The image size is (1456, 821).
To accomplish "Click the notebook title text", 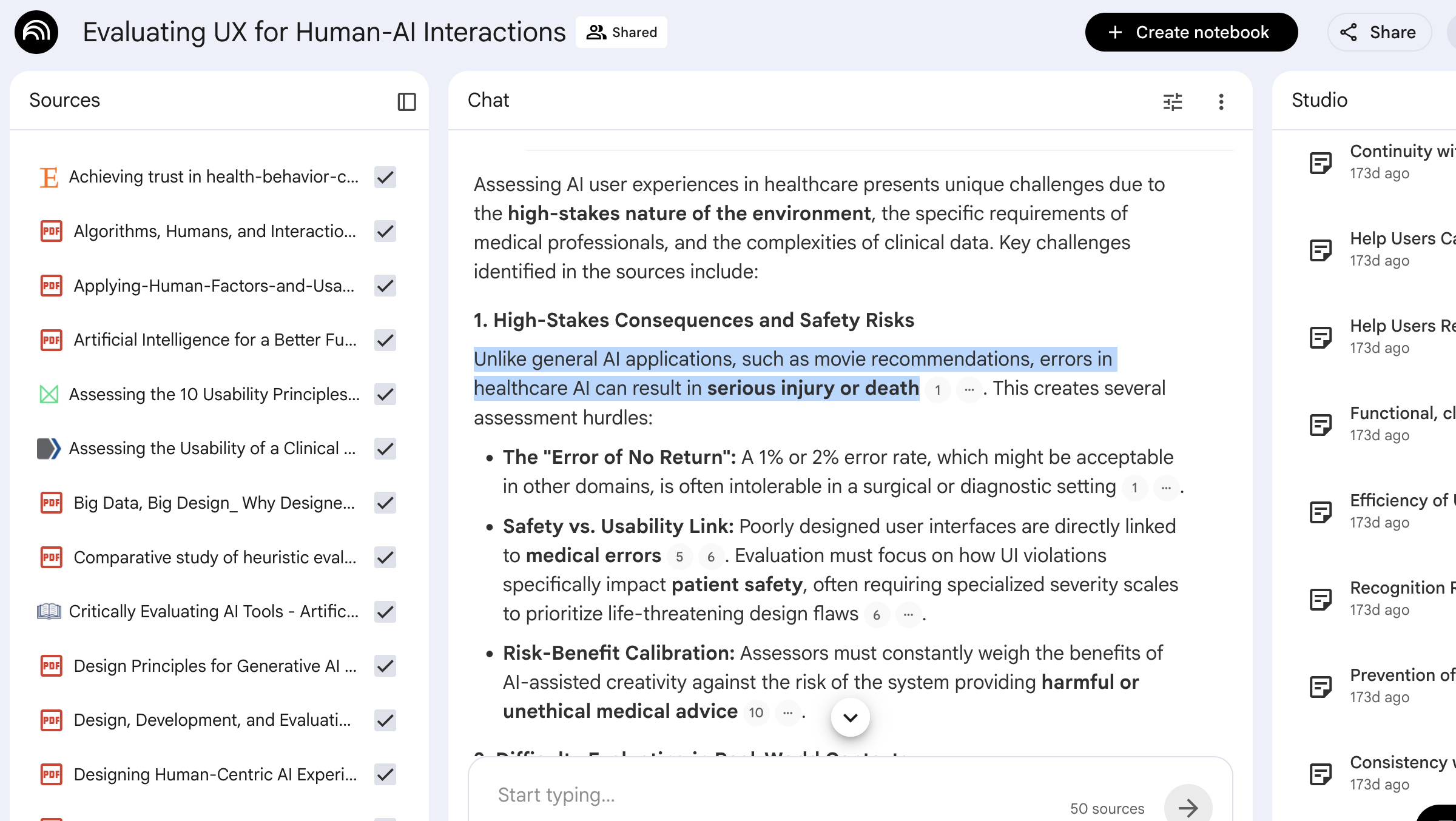I will point(324,32).
